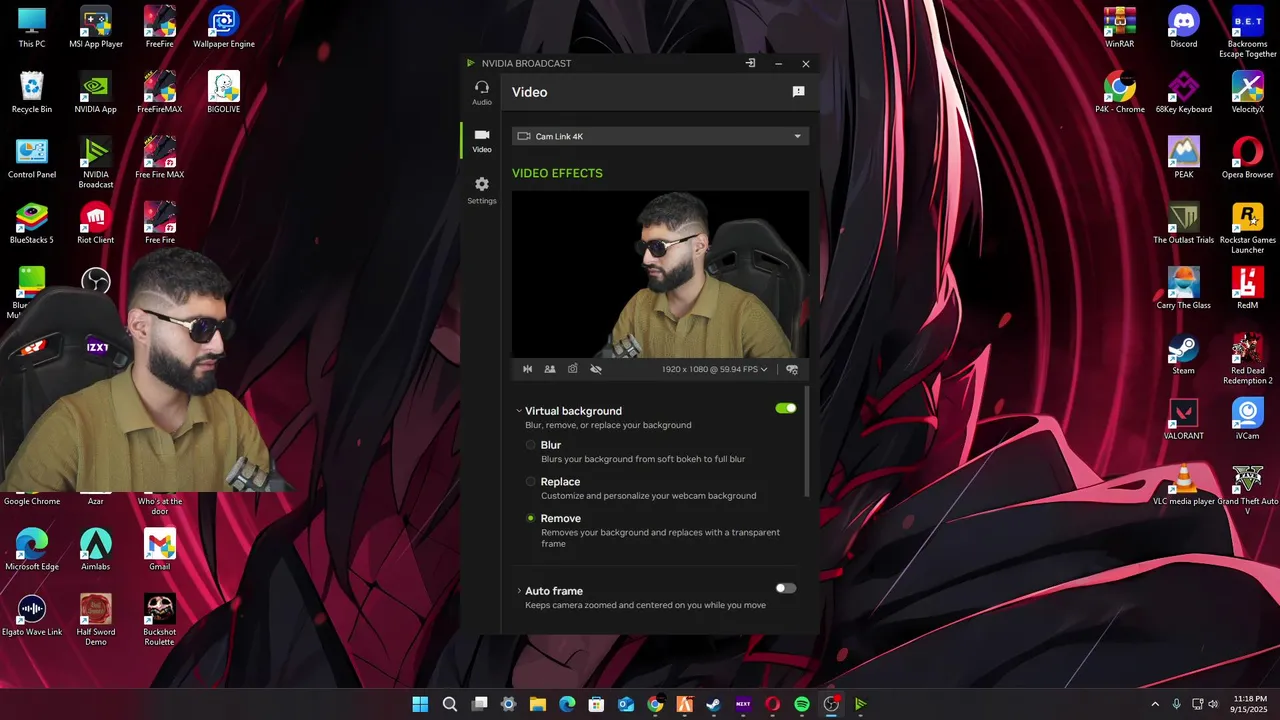Screen dimensions: 1280x720
Task: Open Red Dead Redemption 2 desktop icon
Action: [x=1248, y=358]
